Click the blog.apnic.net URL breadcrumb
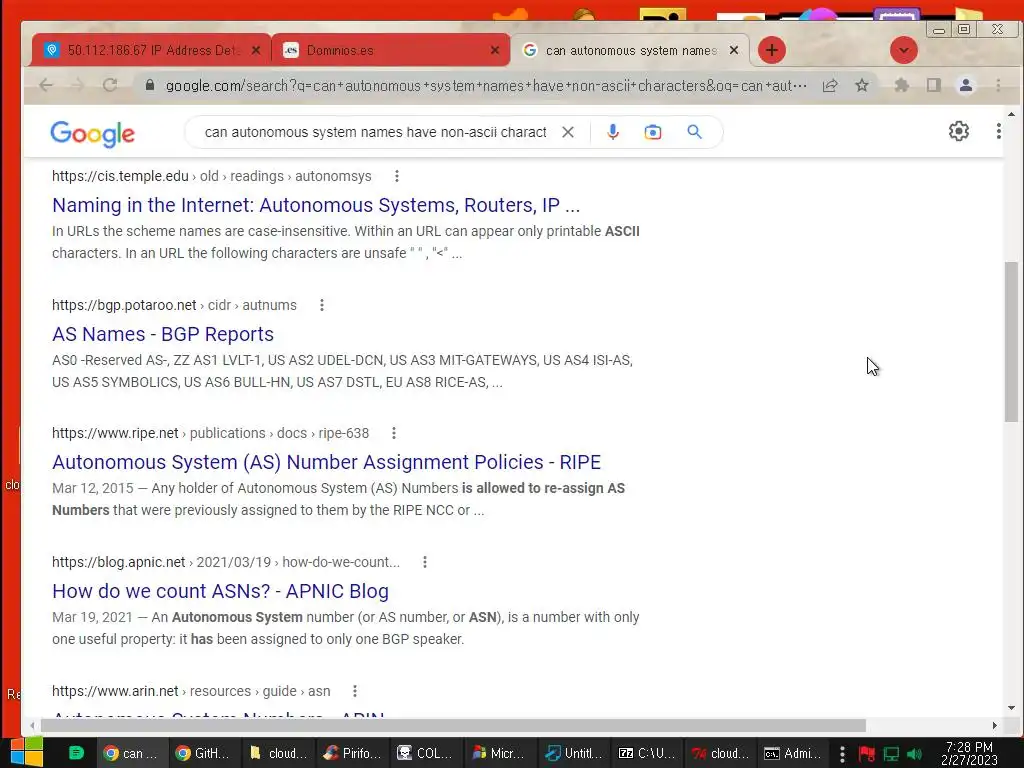 click(x=226, y=562)
